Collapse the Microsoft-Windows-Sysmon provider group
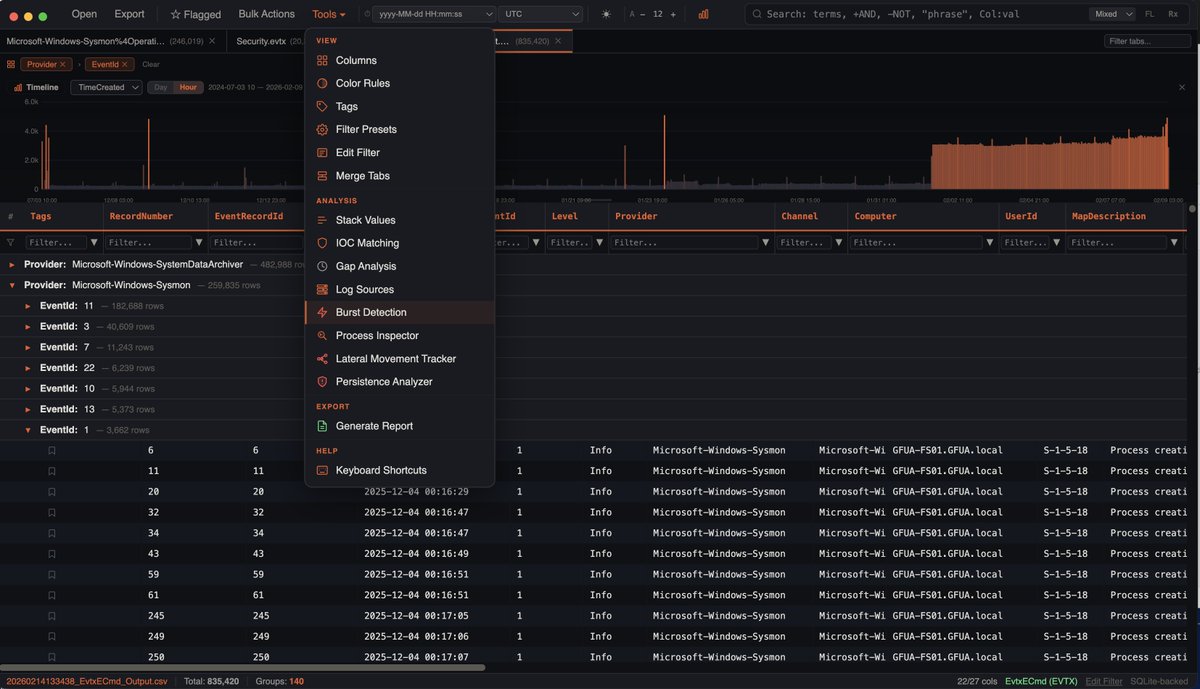The height and width of the screenshot is (689, 1200). [13, 285]
